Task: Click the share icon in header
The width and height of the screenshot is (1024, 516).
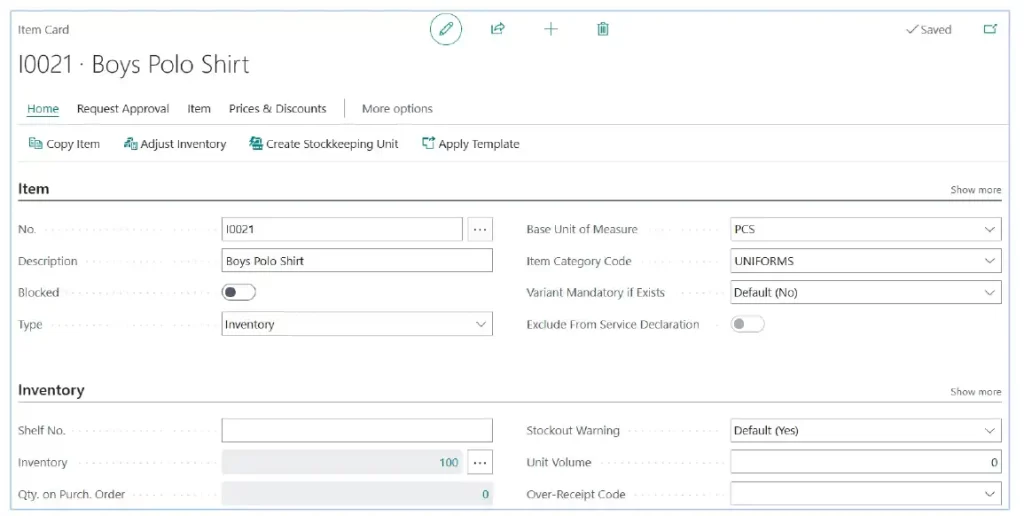Action: [498, 29]
